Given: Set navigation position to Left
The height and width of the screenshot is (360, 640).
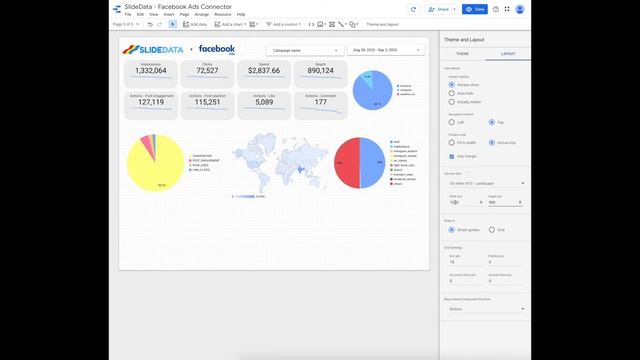Looking at the screenshot, I should coord(451,122).
